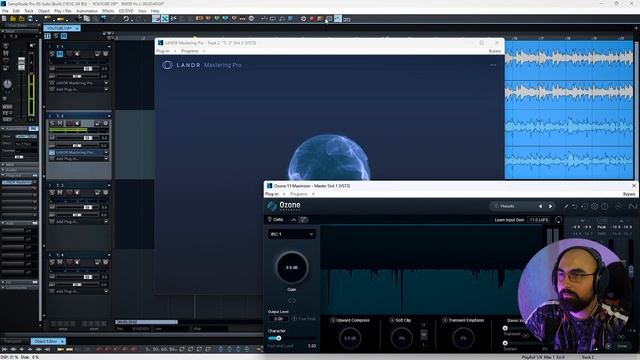The height and width of the screenshot is (360, 640).
Task: Click master pan knob in track editor panel
Action: 7,84
